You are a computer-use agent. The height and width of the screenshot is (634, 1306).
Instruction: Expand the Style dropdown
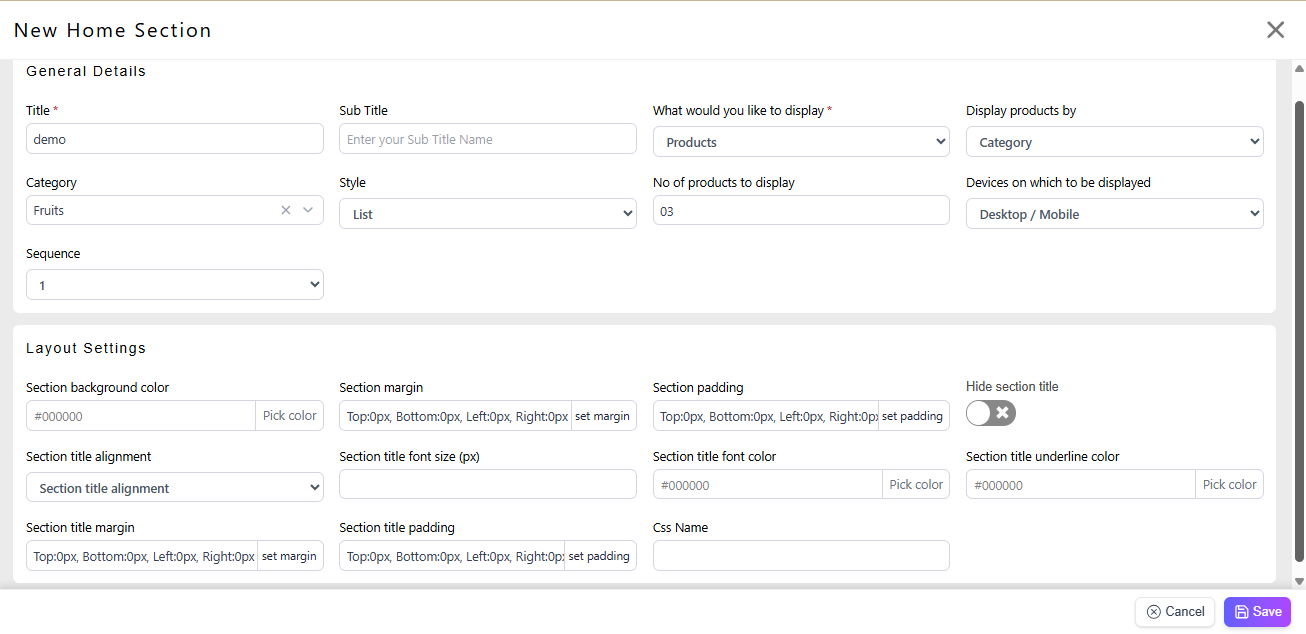click(487, 214)
